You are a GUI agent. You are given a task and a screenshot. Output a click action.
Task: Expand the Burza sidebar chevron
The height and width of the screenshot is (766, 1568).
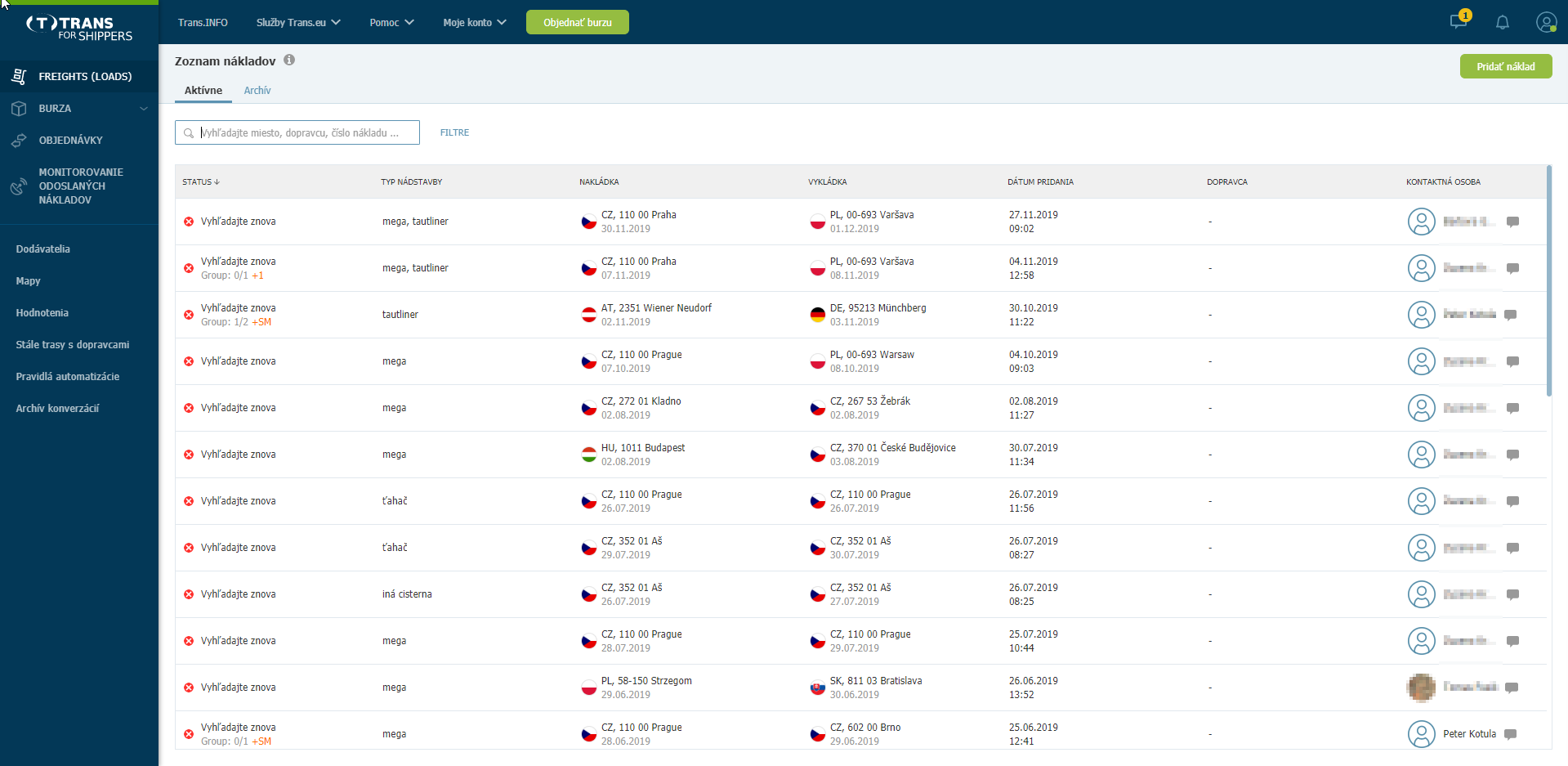(x=144, y=108)
